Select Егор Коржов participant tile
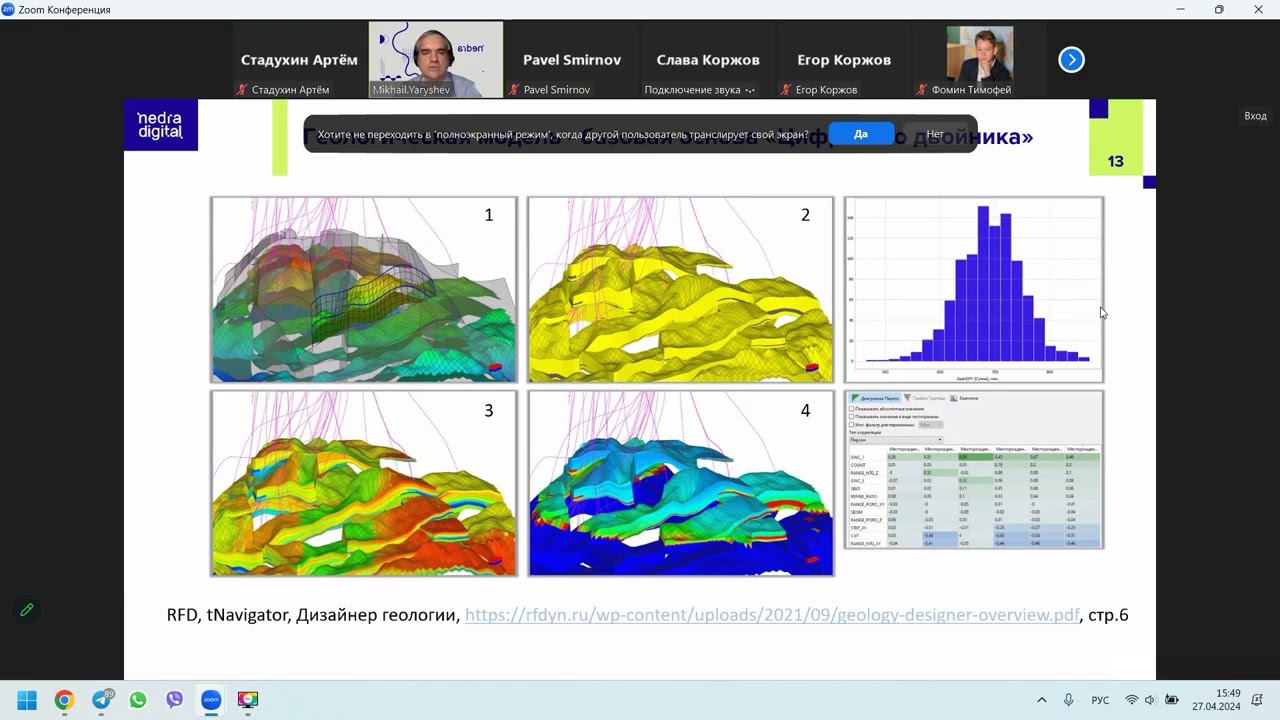The height and width of the screenshot is (720, 1280). click(844, 60)
